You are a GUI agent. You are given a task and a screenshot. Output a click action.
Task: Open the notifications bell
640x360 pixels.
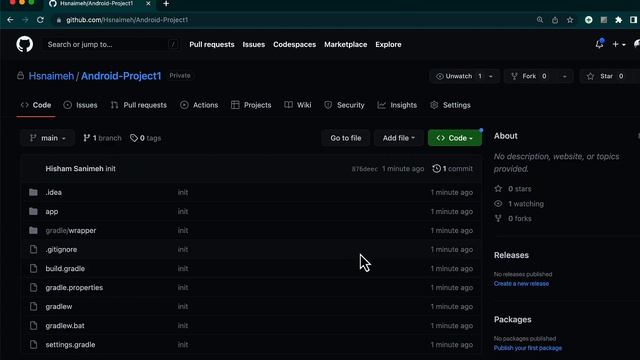[x=599, y=44]
